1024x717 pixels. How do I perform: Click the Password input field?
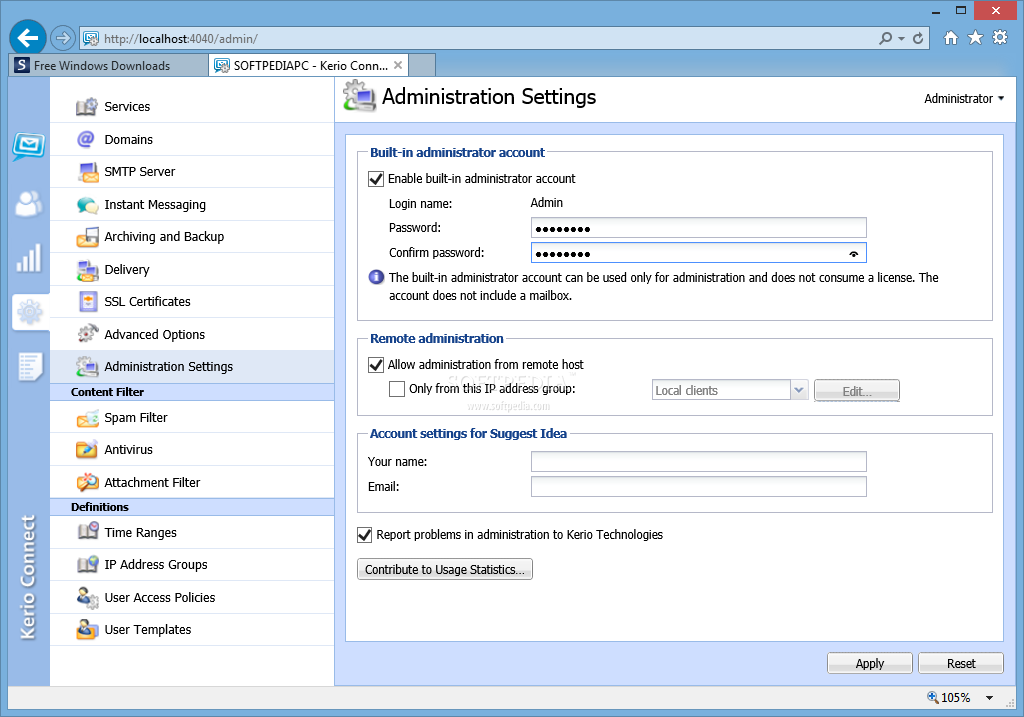[699, 228]
